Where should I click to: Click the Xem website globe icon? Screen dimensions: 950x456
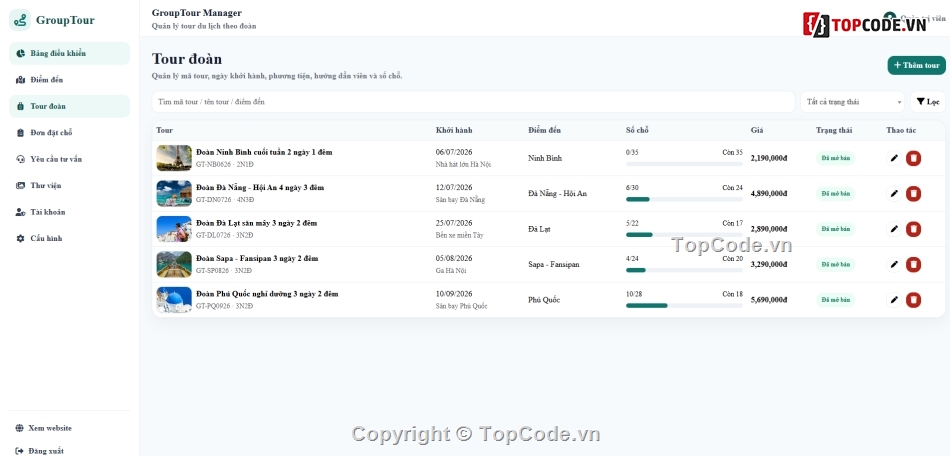click(19, 428)
